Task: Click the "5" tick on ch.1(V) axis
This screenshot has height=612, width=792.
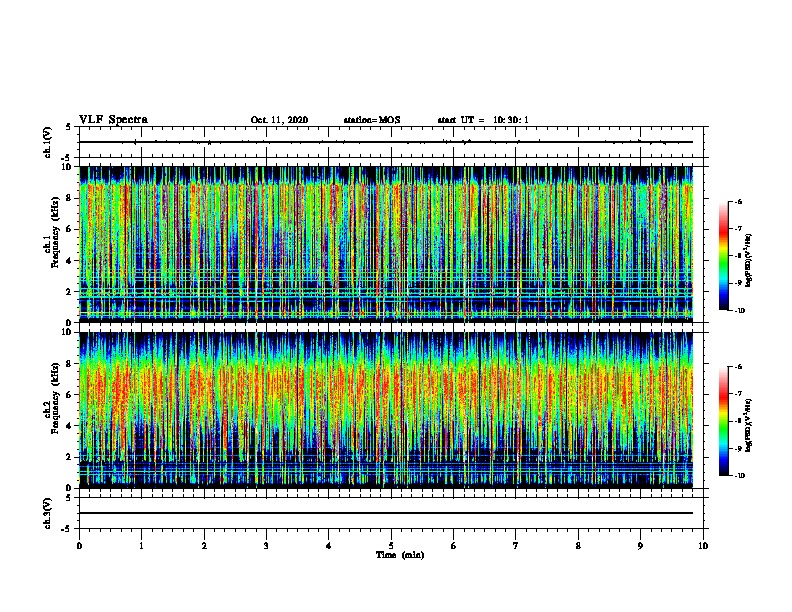Action: [x=70, y=127]
